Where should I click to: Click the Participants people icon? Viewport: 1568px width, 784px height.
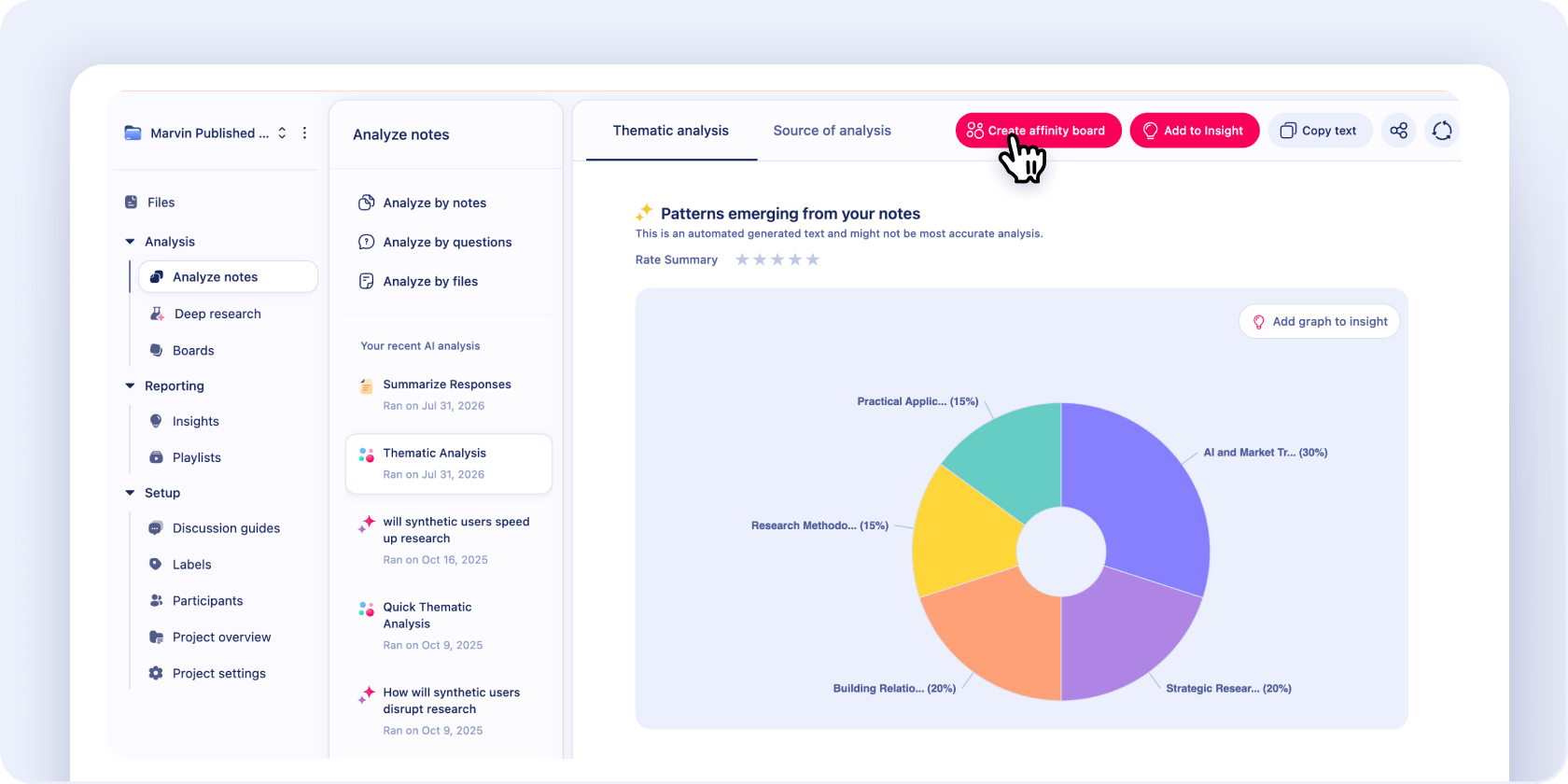[x=156, y=600]
